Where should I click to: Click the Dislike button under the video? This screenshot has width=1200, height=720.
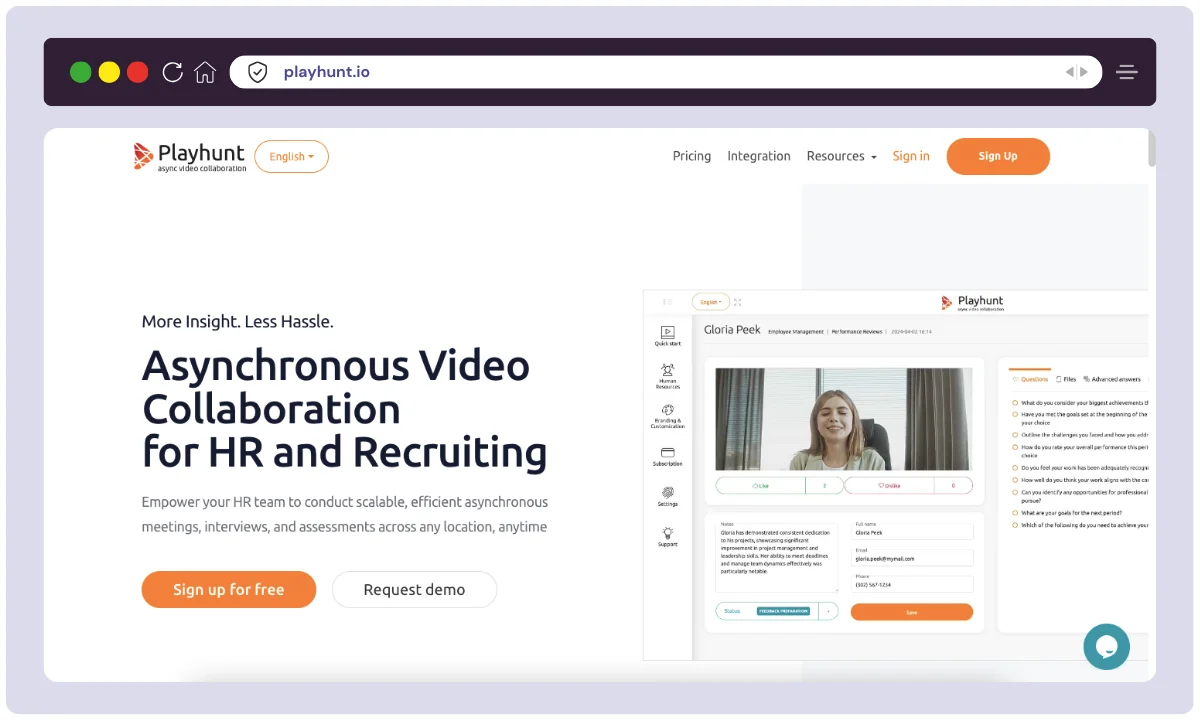pos(889,486)
